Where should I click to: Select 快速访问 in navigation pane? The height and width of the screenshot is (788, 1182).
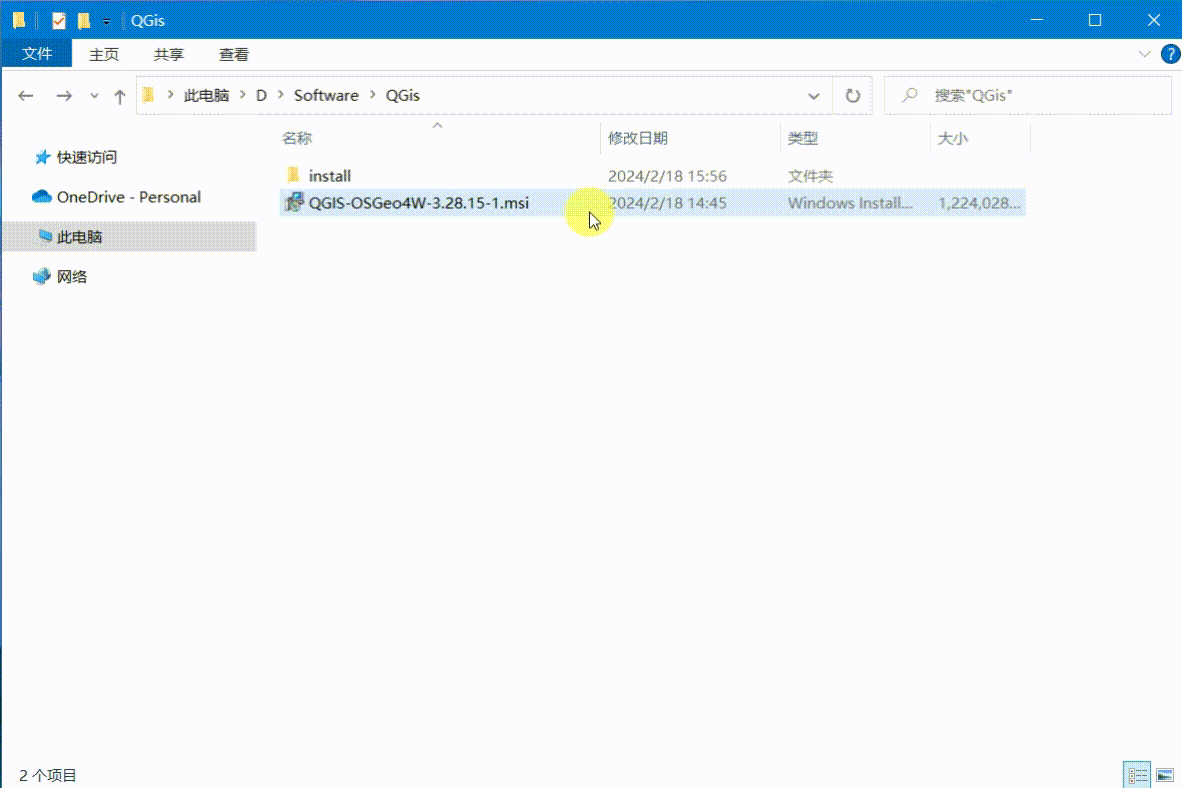coord(87,157)
